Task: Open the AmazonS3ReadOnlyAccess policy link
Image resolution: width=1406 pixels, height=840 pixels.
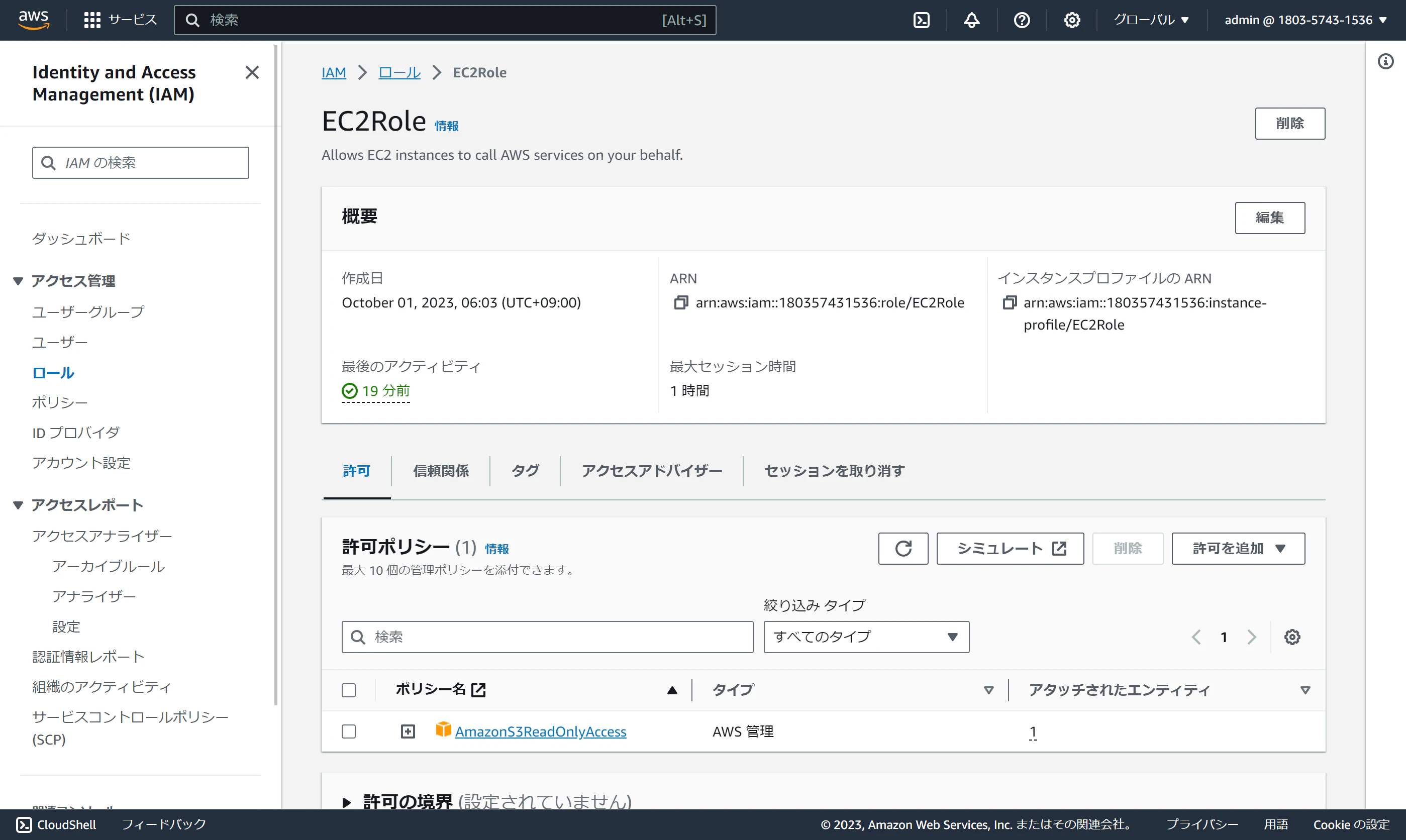Action: pyautogui.click(x=541, y=731)
